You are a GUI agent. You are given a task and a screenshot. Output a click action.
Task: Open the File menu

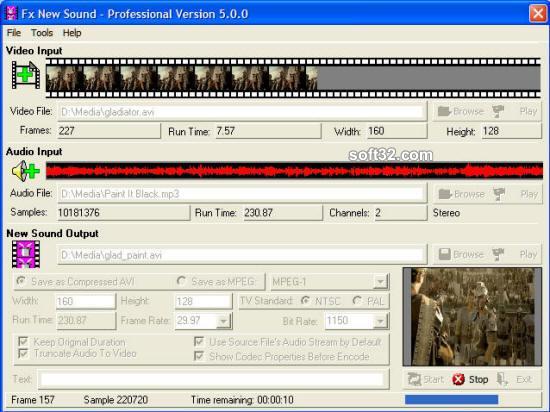[x=14, y=33]
